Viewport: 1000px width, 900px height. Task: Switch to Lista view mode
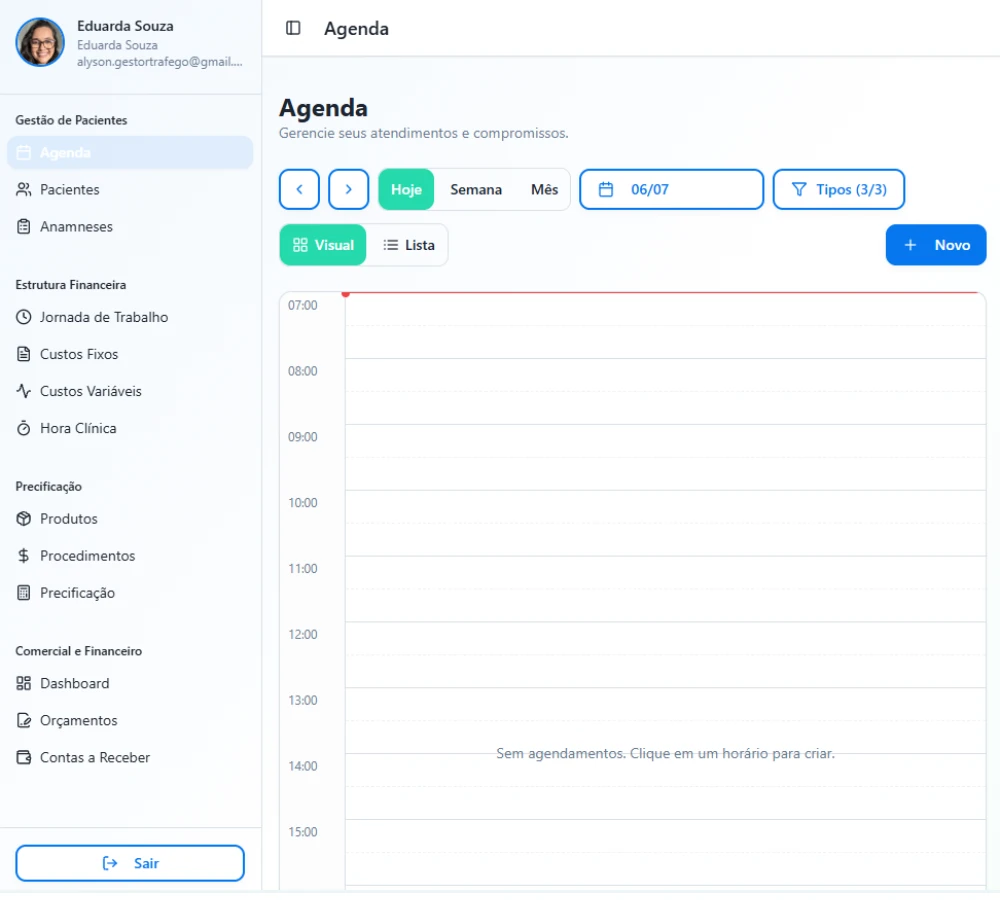408,245
